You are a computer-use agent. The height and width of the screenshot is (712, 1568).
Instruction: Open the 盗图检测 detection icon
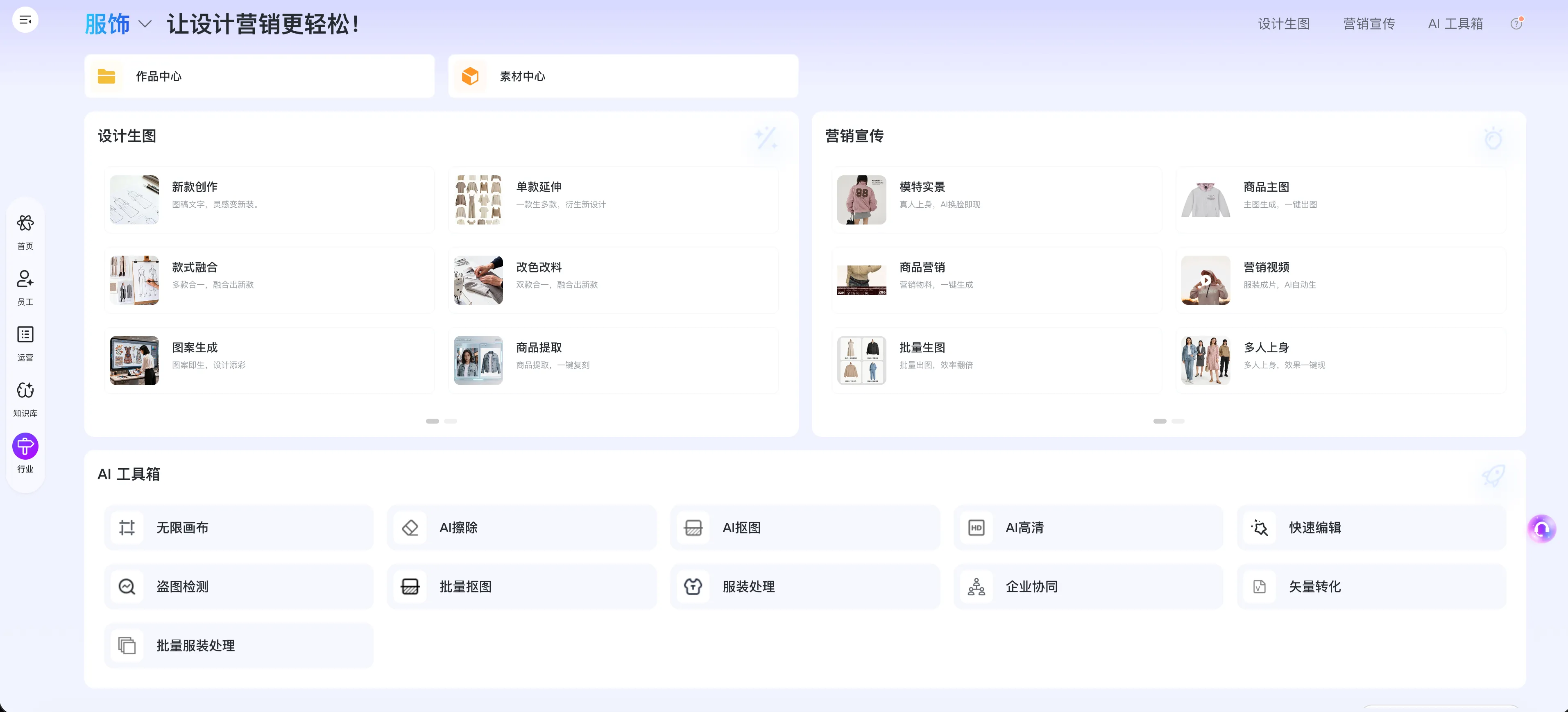(x=127, y=587)
